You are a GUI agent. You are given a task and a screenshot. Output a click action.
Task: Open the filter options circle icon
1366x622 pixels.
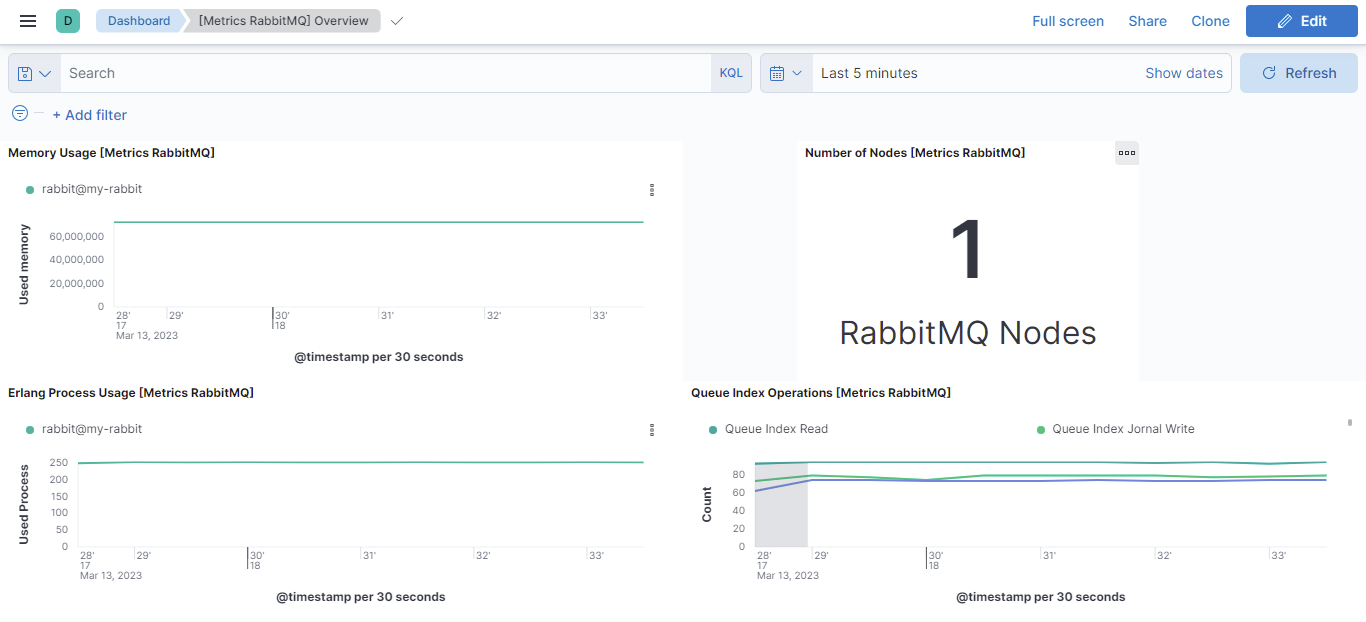[x=20, y=114]
